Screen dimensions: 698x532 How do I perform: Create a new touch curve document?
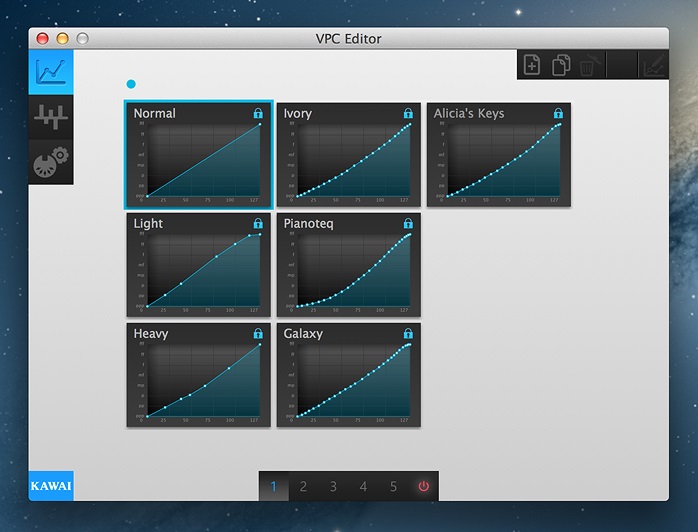click(532, 65)
